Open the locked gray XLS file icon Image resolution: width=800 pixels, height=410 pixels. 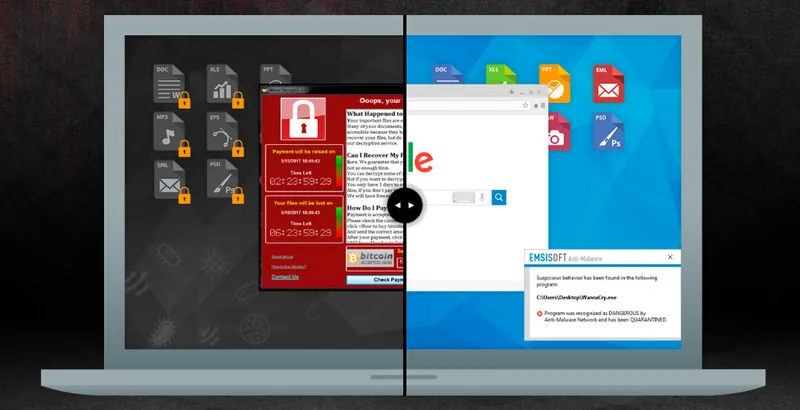click(223, 84)
